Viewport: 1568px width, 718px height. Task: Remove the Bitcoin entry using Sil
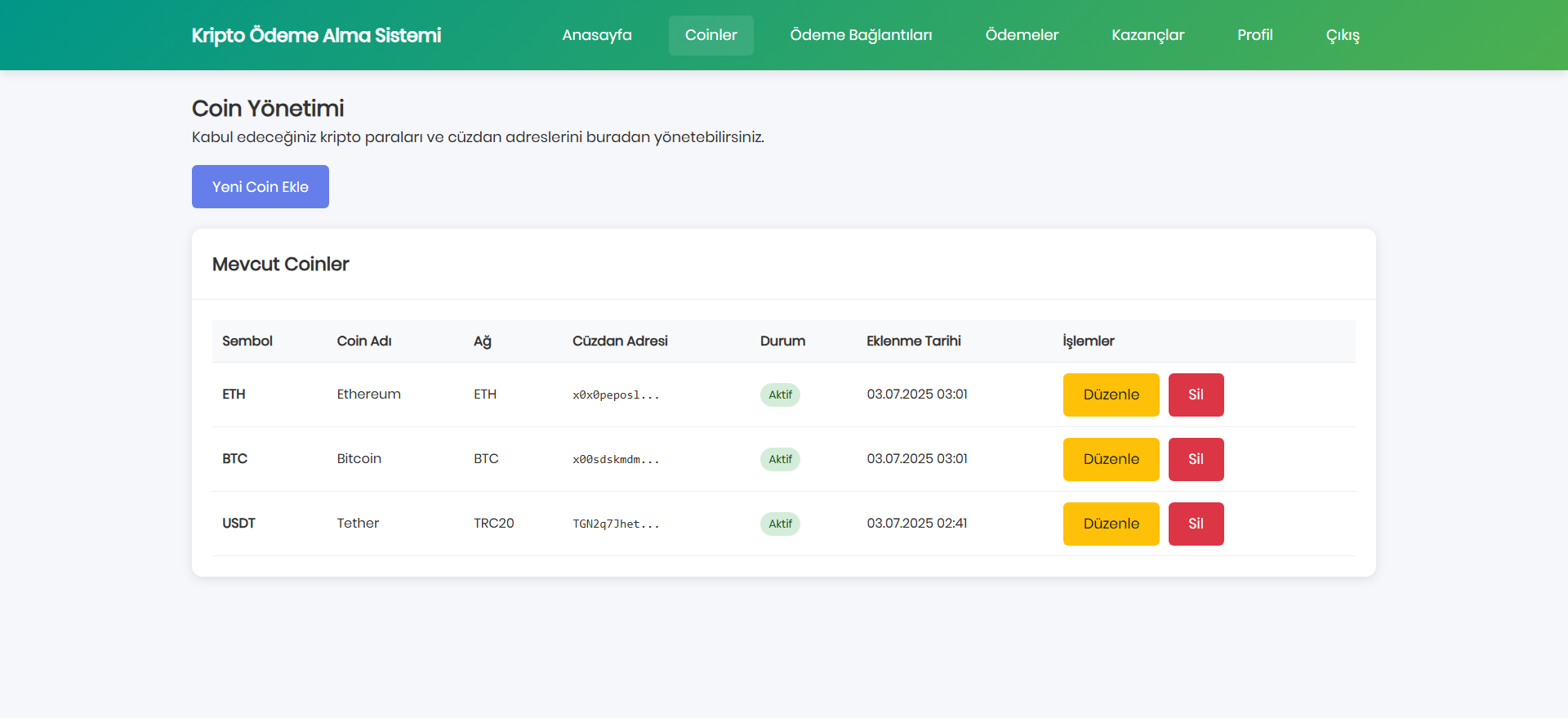pyautogui.click(x=1196, y=459)
